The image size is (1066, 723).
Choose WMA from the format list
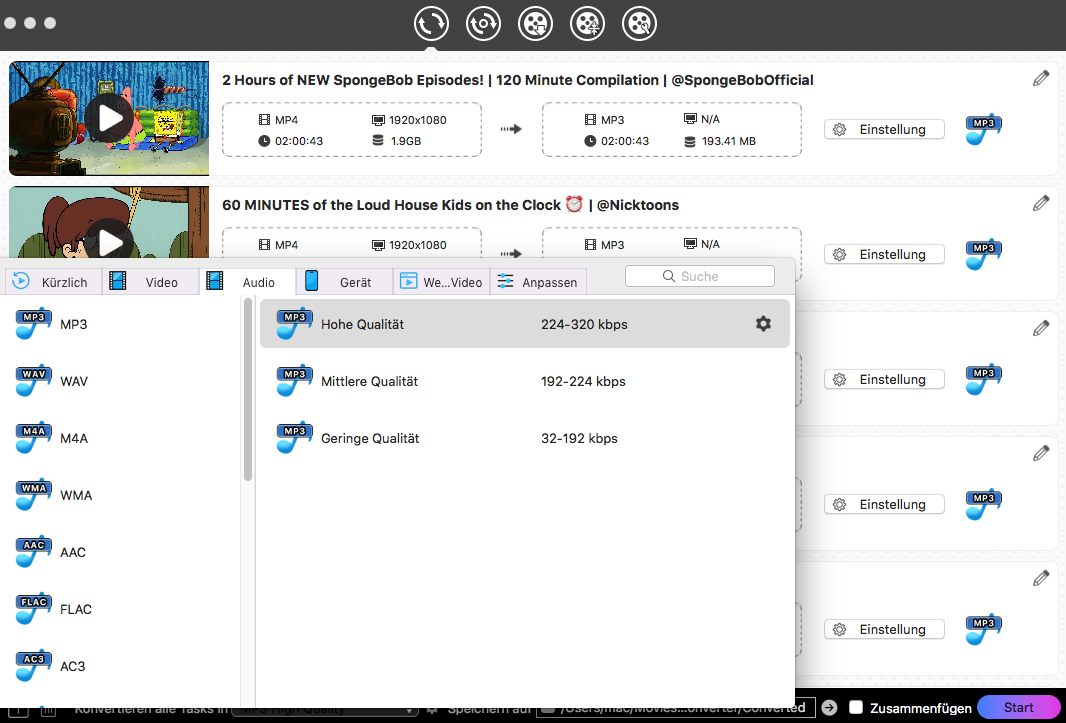(x=121, y=496)
